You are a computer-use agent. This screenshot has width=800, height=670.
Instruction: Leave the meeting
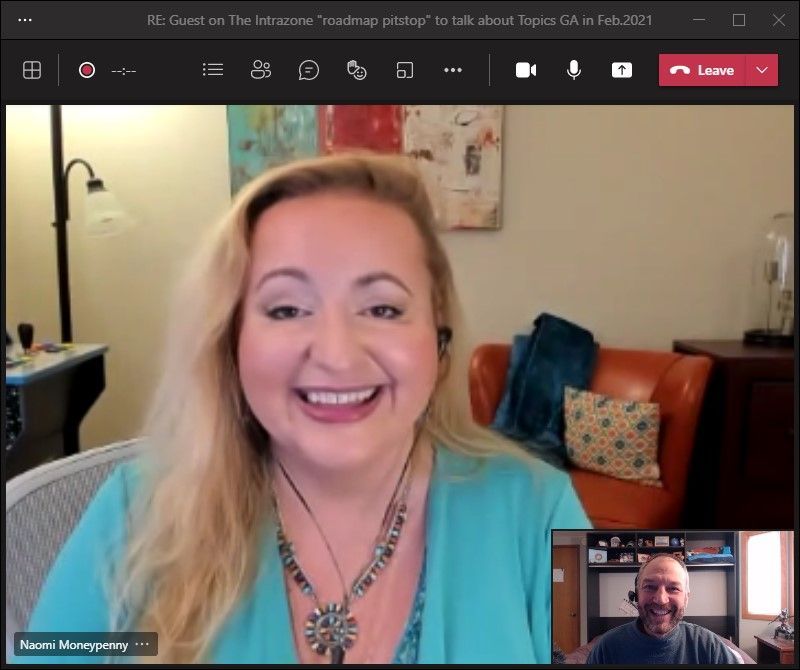[x=702, y=70]
